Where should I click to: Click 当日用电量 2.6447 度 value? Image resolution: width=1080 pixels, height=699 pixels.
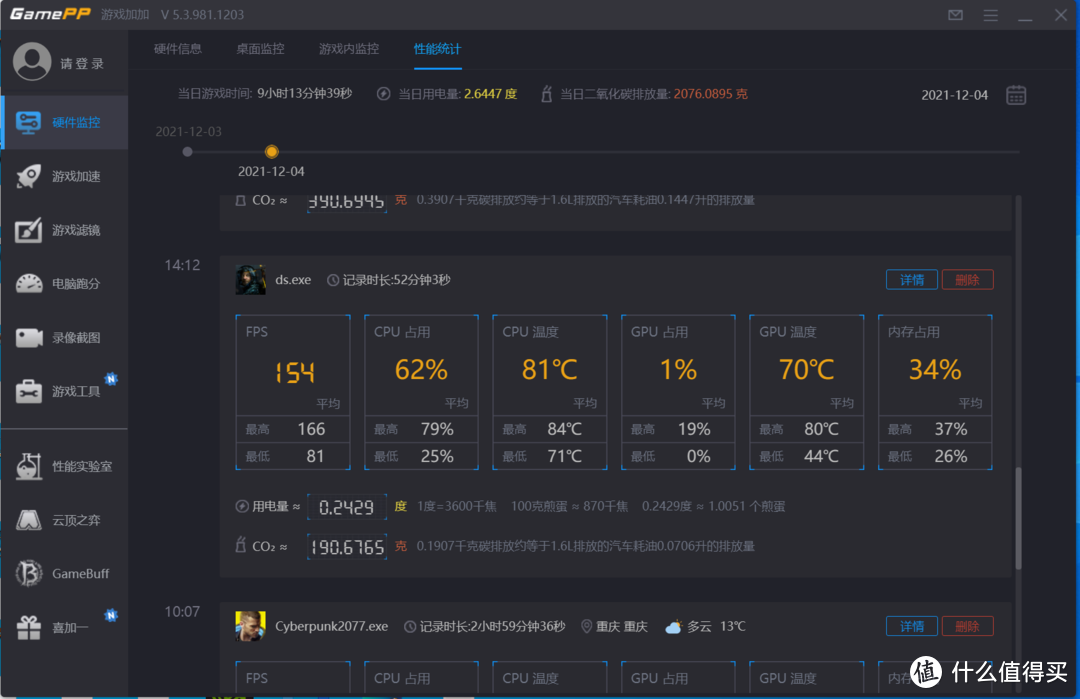(x=490, y=94)
